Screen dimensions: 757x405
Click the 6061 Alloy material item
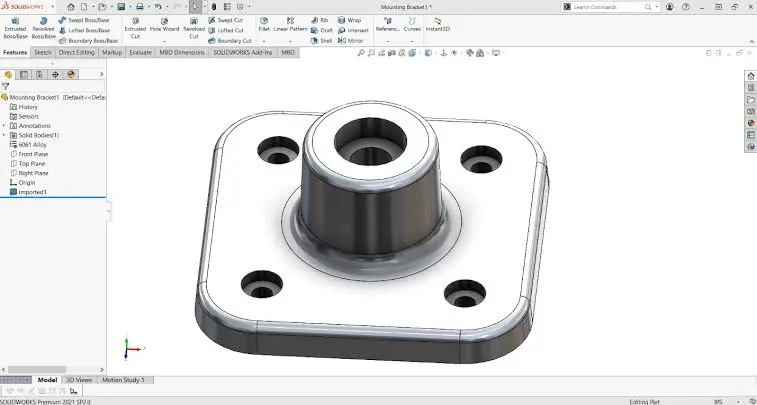[x=33, y=145]
